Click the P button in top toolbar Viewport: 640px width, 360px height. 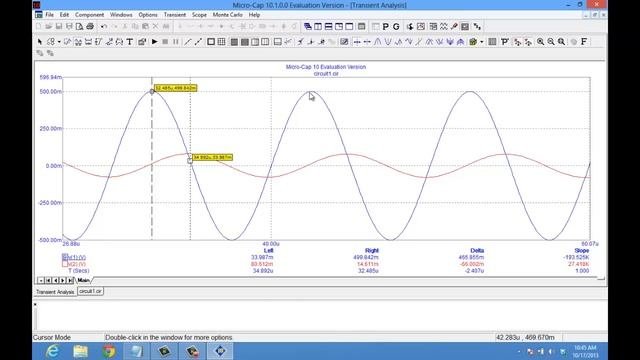pyautogui.click(x=385, y=27)
